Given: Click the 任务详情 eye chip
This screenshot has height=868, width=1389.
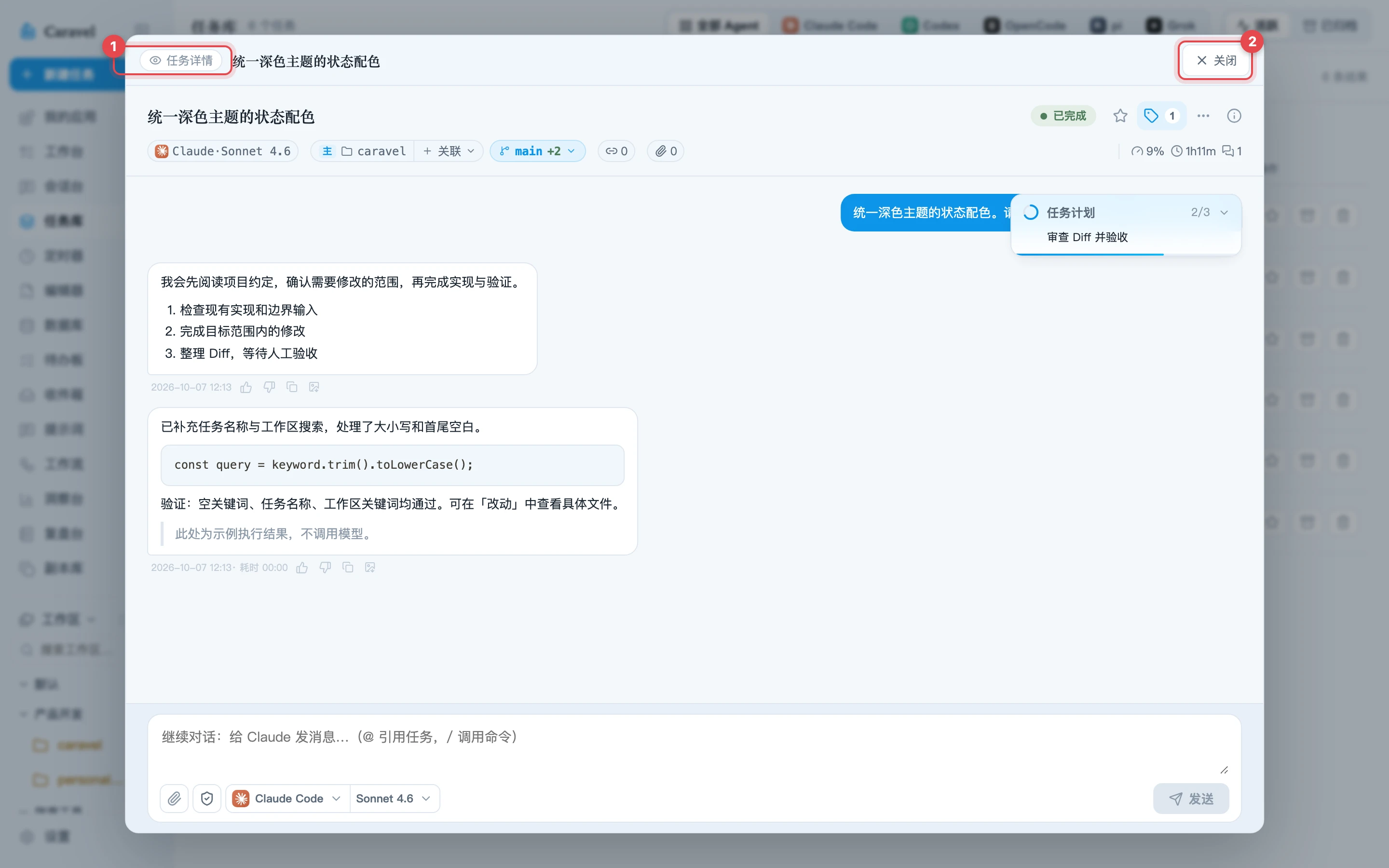Looking at the screenshot, I should (x=181, y=60).
